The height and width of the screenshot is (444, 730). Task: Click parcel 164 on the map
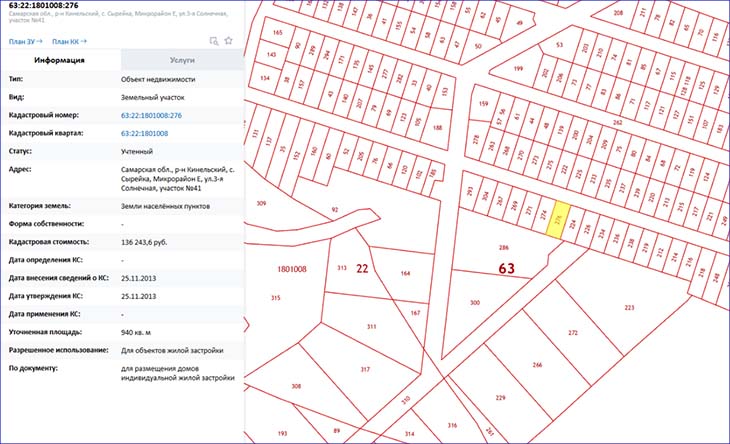click(405, 274)
